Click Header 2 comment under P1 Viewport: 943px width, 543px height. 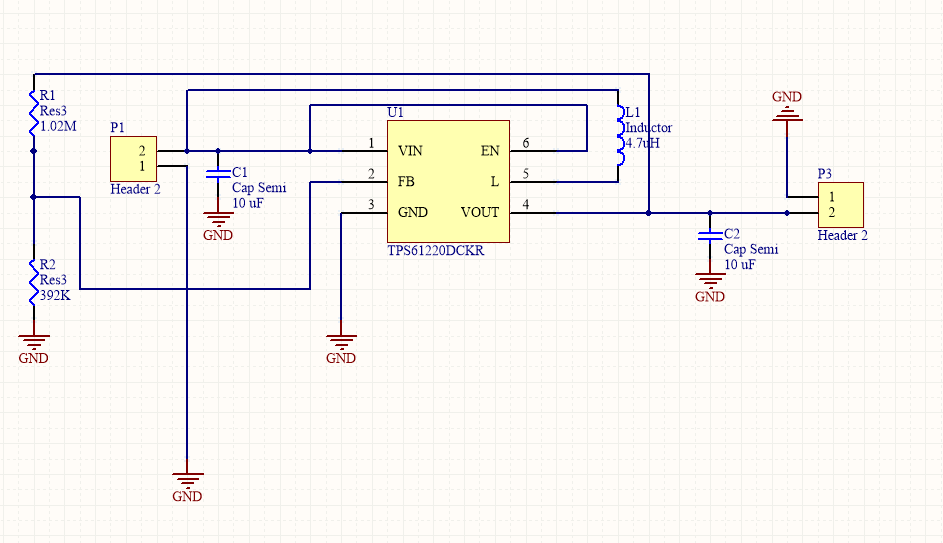tap(135, 189)
